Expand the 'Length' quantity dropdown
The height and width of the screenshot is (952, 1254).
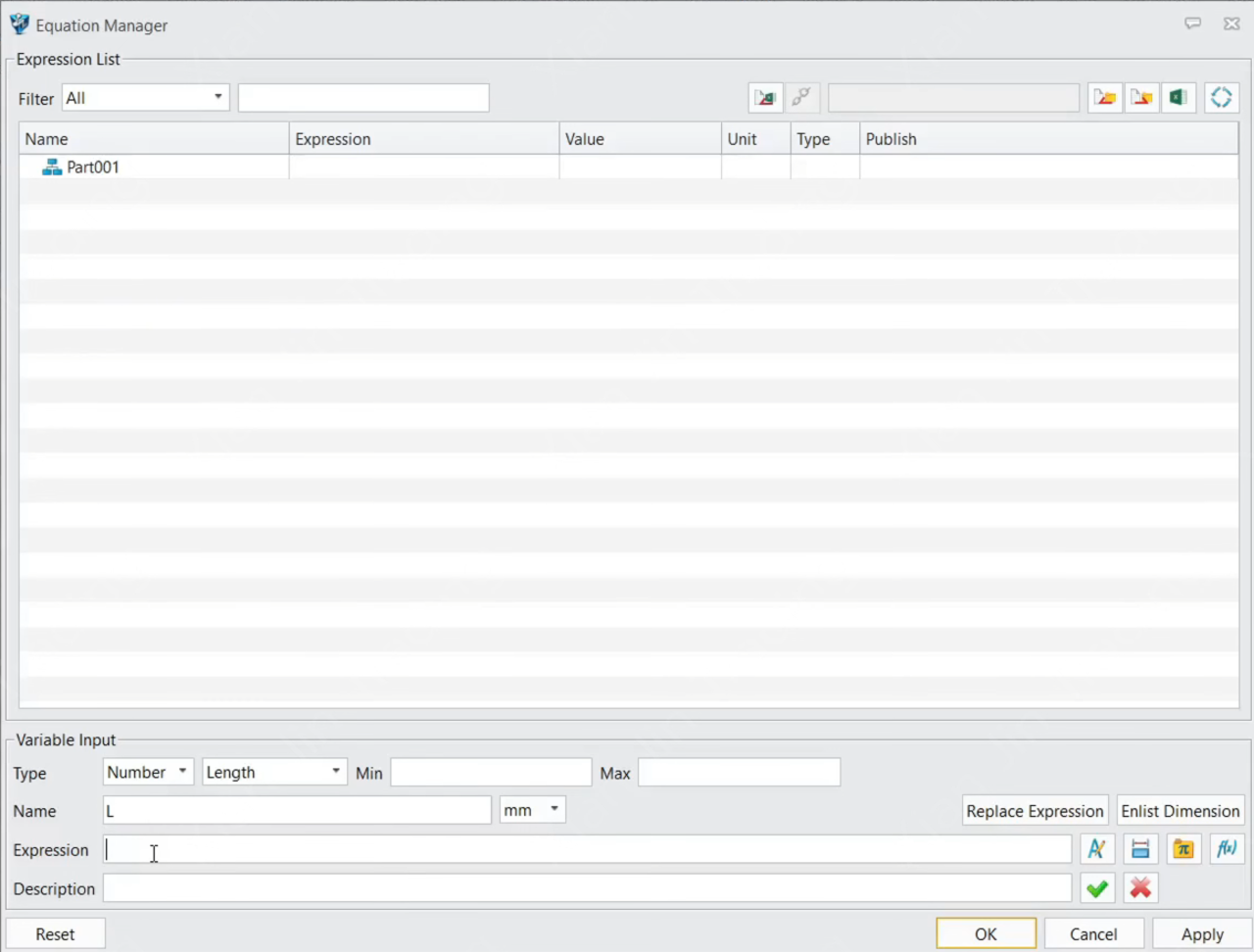[x=274, y=772]
